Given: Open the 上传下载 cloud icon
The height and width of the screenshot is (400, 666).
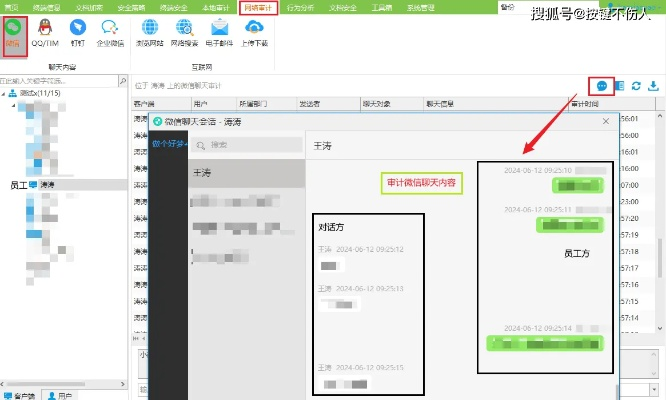Looking at the screenshot, I should pyautogui.click(x=254, y=28).
